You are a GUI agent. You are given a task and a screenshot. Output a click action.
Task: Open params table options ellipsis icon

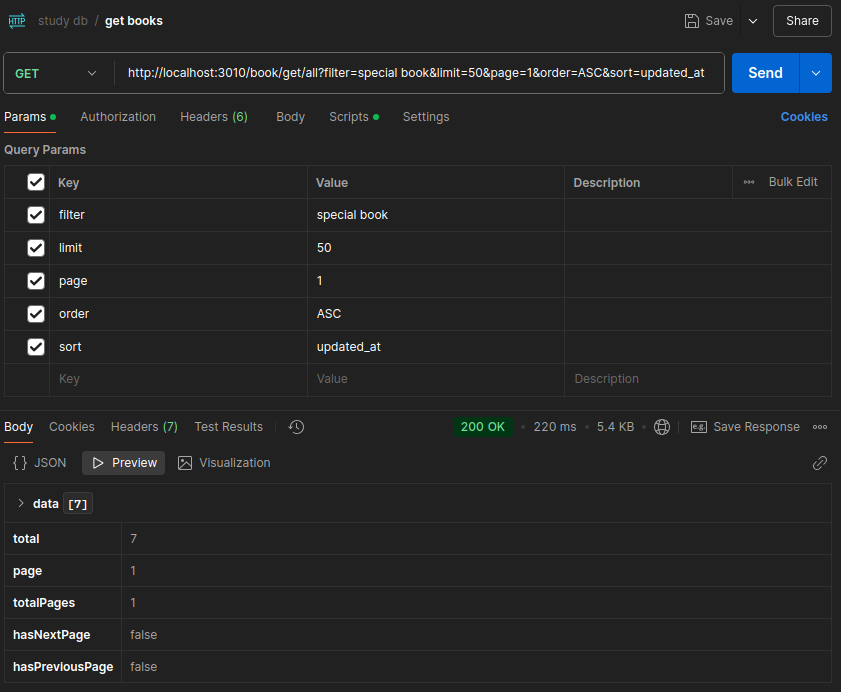click(749, 182)
